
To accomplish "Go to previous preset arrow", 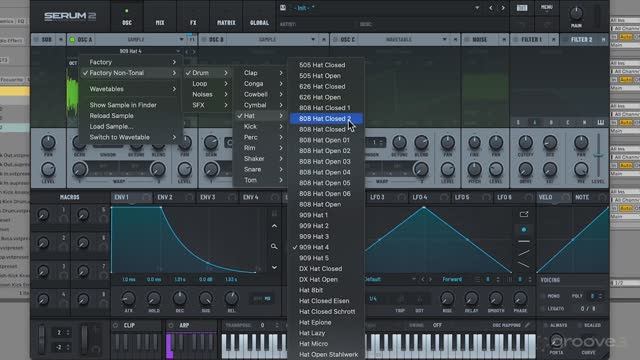I will [491, 8].
